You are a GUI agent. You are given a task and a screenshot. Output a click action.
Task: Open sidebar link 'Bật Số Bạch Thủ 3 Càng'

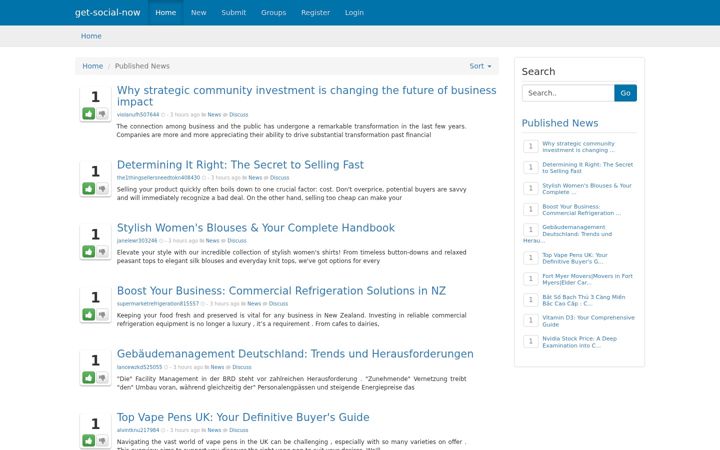tap(584, 300)
